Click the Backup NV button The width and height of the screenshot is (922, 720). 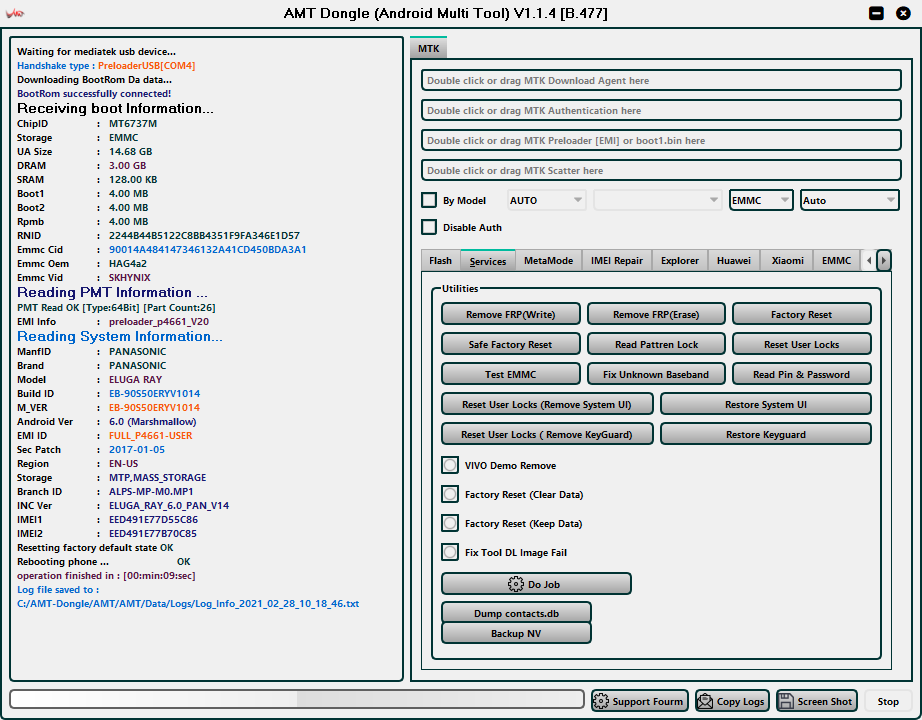coord(516,633)
